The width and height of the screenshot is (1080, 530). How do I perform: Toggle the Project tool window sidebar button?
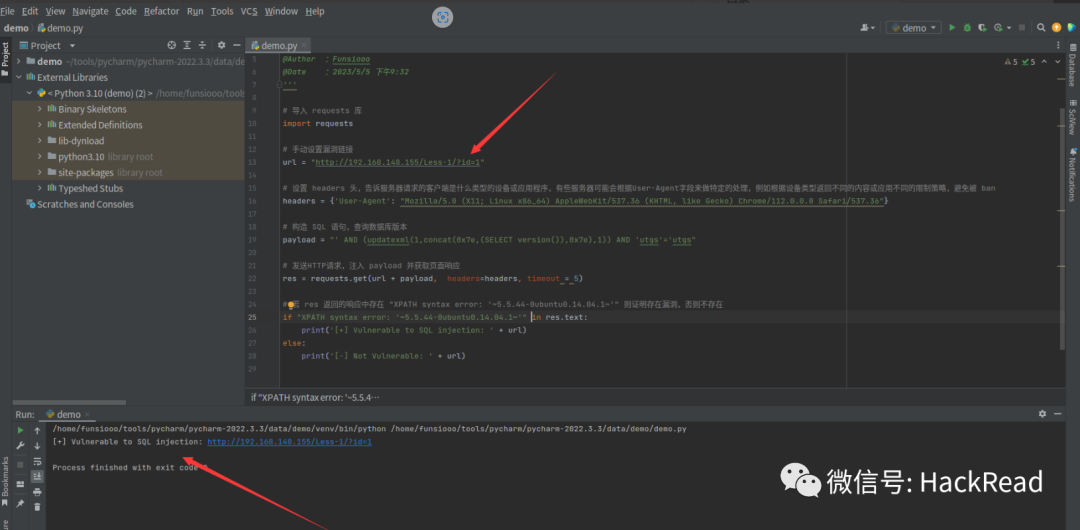(x=6, y=59)
